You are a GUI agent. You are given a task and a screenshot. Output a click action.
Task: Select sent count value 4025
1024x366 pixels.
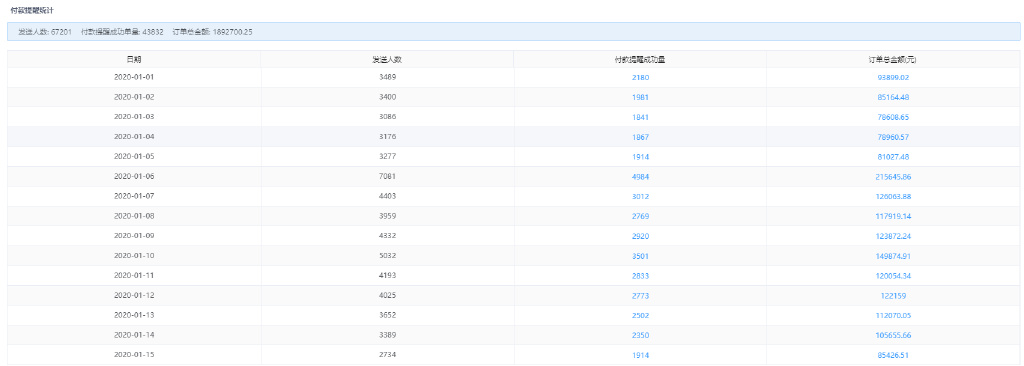(x=387, y=296)
